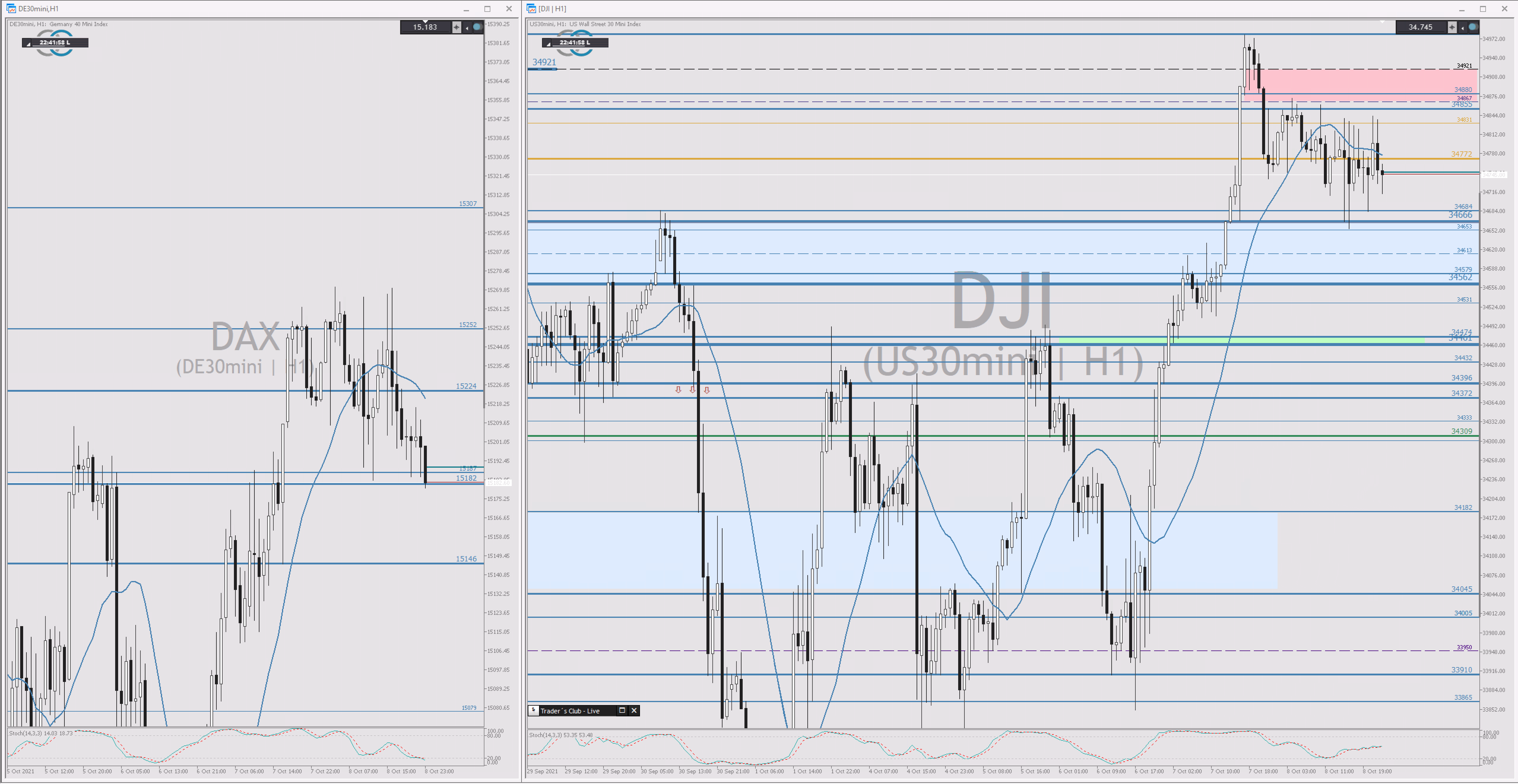Click the 15.183 price field in DAX chart
This screenshot has height=784, width=1518.
[x=425, y=27]
